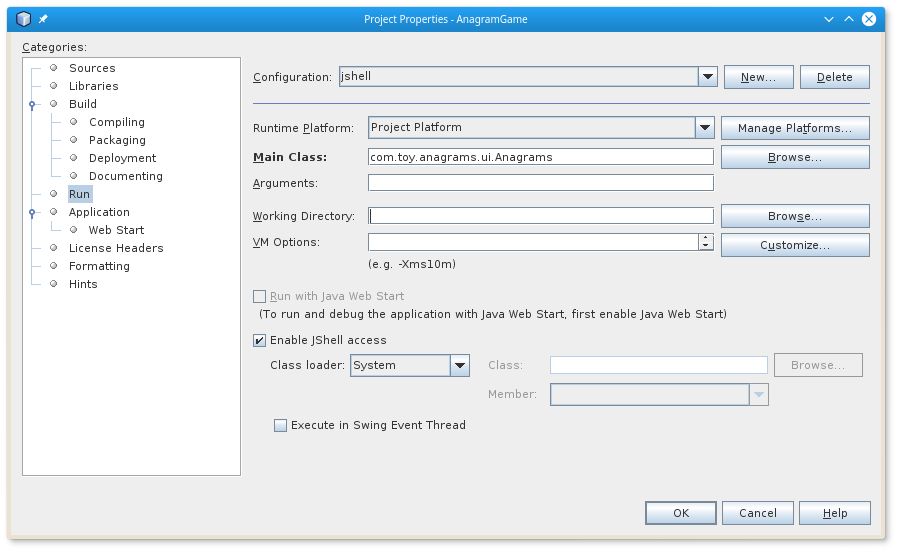Viewport: 898px width, 552px height.
Task: Collapse the Application tree node
Action: click(x=33, y=212)
